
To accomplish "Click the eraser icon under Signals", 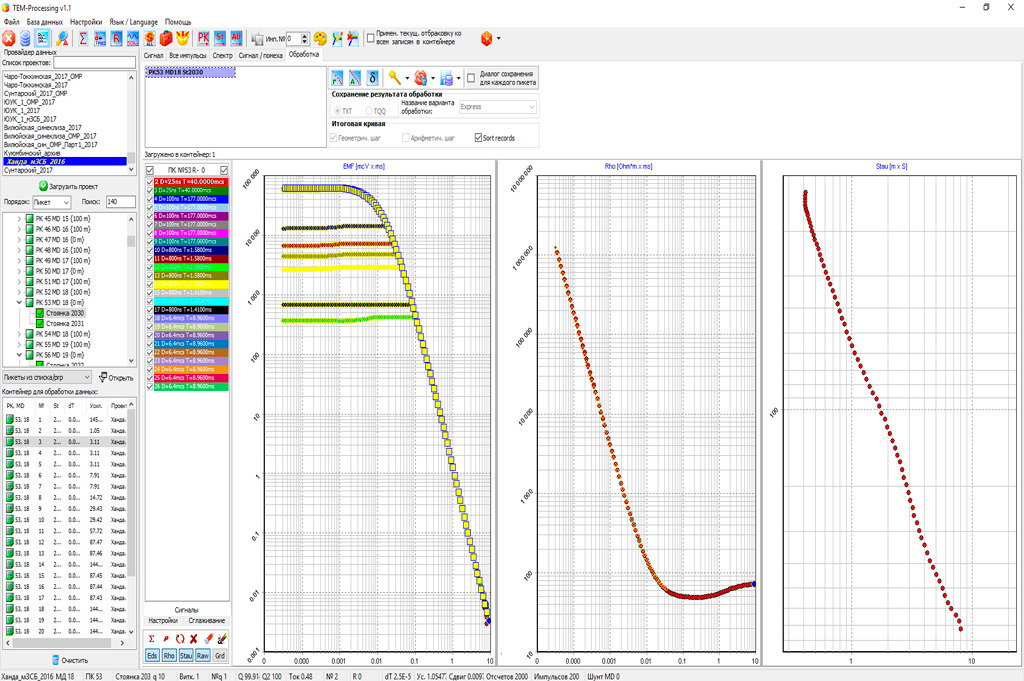I will point(207,638).
